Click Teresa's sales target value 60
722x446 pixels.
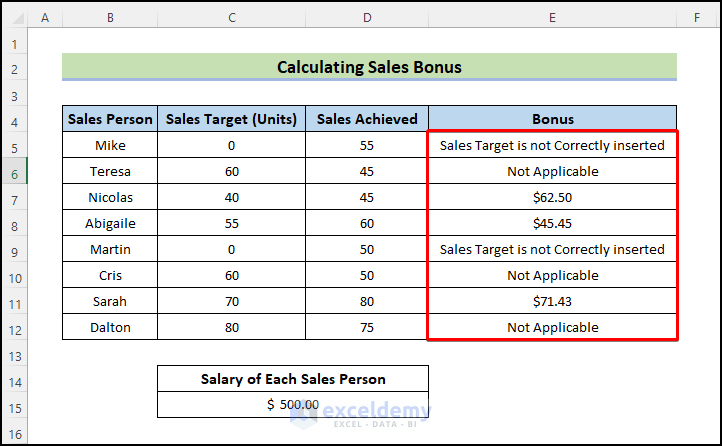(232, 172)
